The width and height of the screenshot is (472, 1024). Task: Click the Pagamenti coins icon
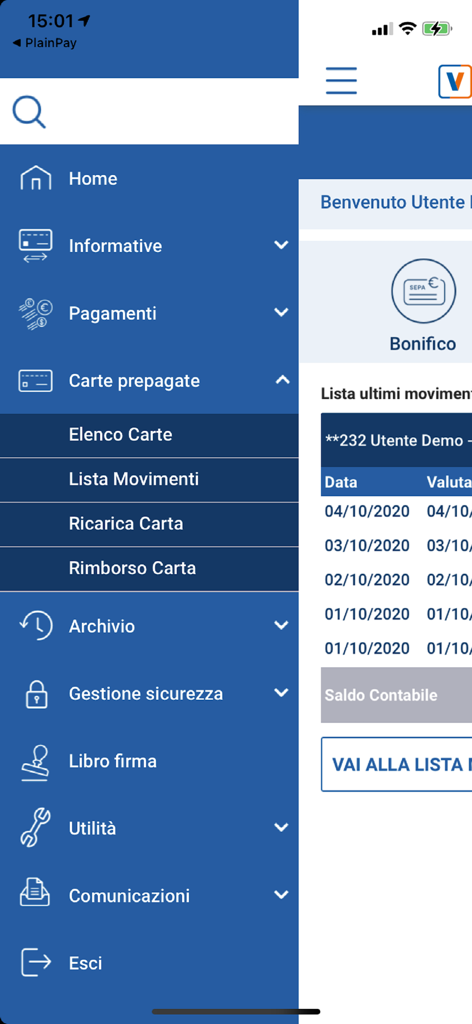click(35, 313)
